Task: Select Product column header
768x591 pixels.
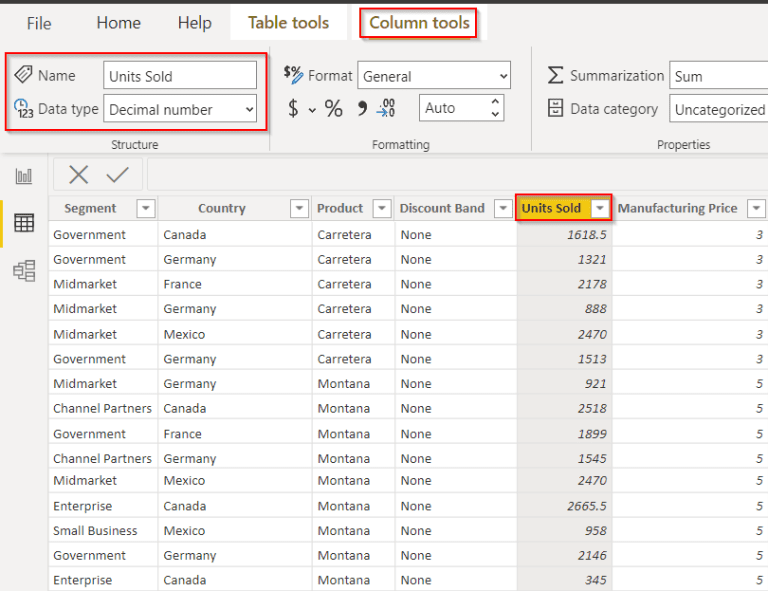Action: coord(340,208)
